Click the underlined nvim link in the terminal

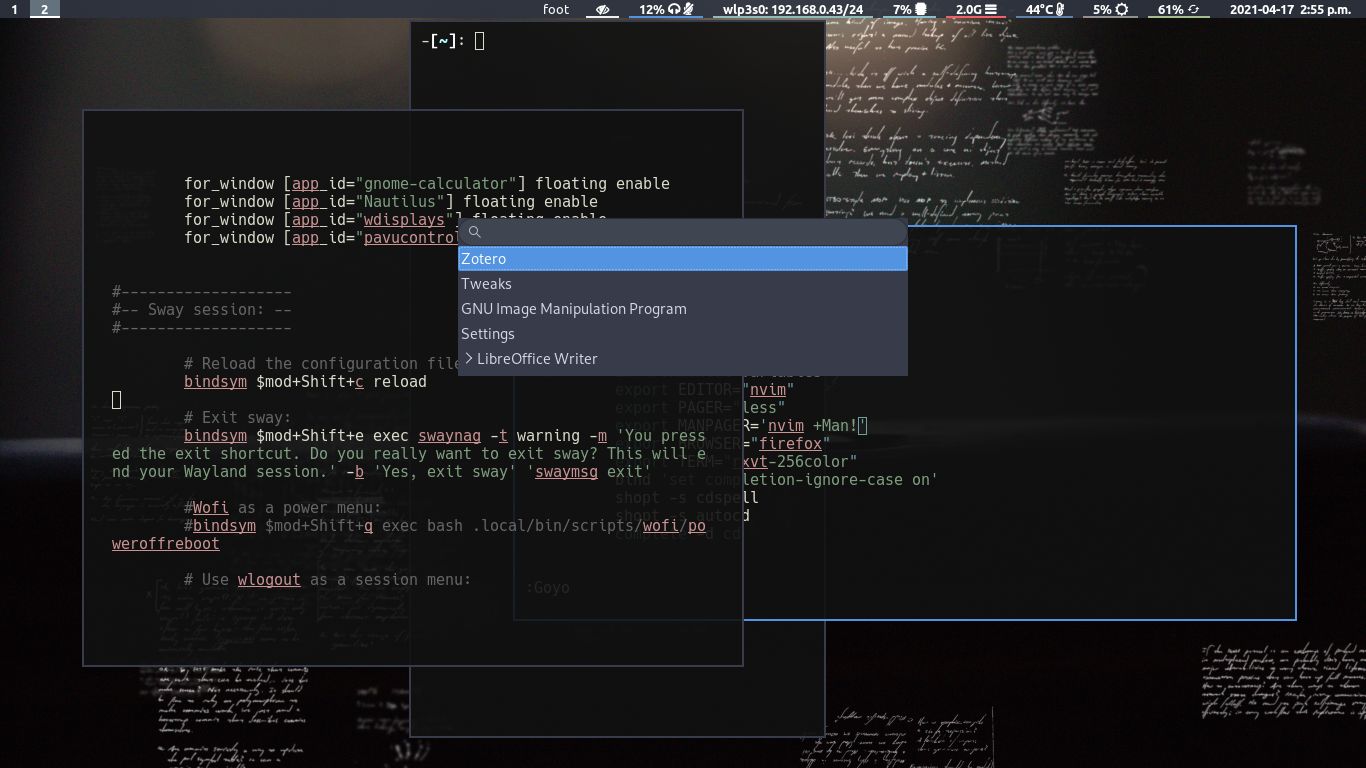[767, 389]
